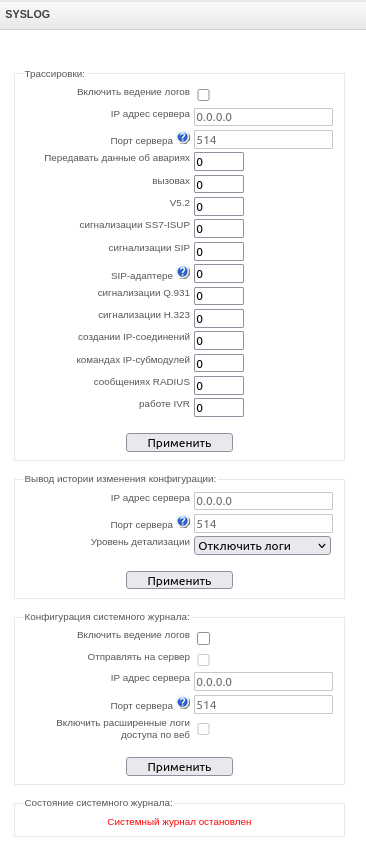The width and height of the screenshot is (366, 842).
Task: Enable logging checkbox in Трассировки section
Action: (x=203, y=95)
